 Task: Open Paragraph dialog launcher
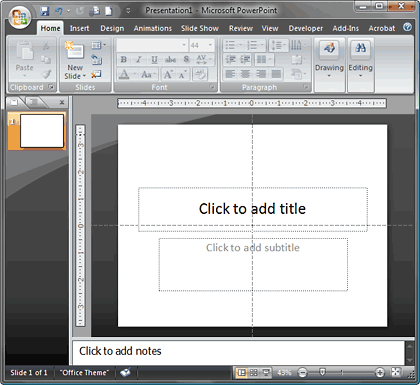[x=306, y=87]
